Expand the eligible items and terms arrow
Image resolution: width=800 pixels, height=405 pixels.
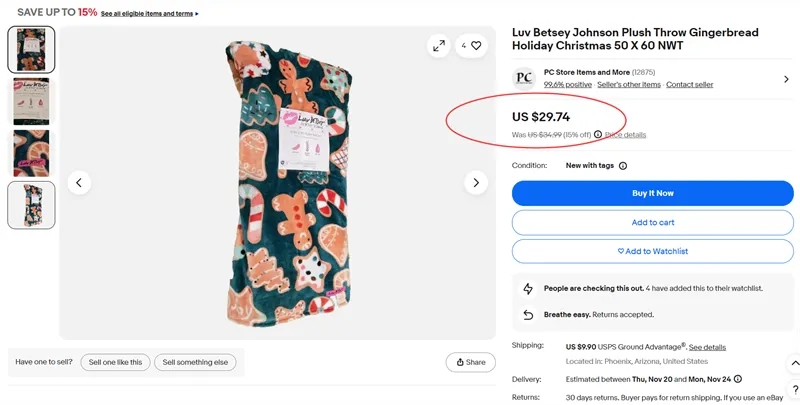(x=197, y=14)
